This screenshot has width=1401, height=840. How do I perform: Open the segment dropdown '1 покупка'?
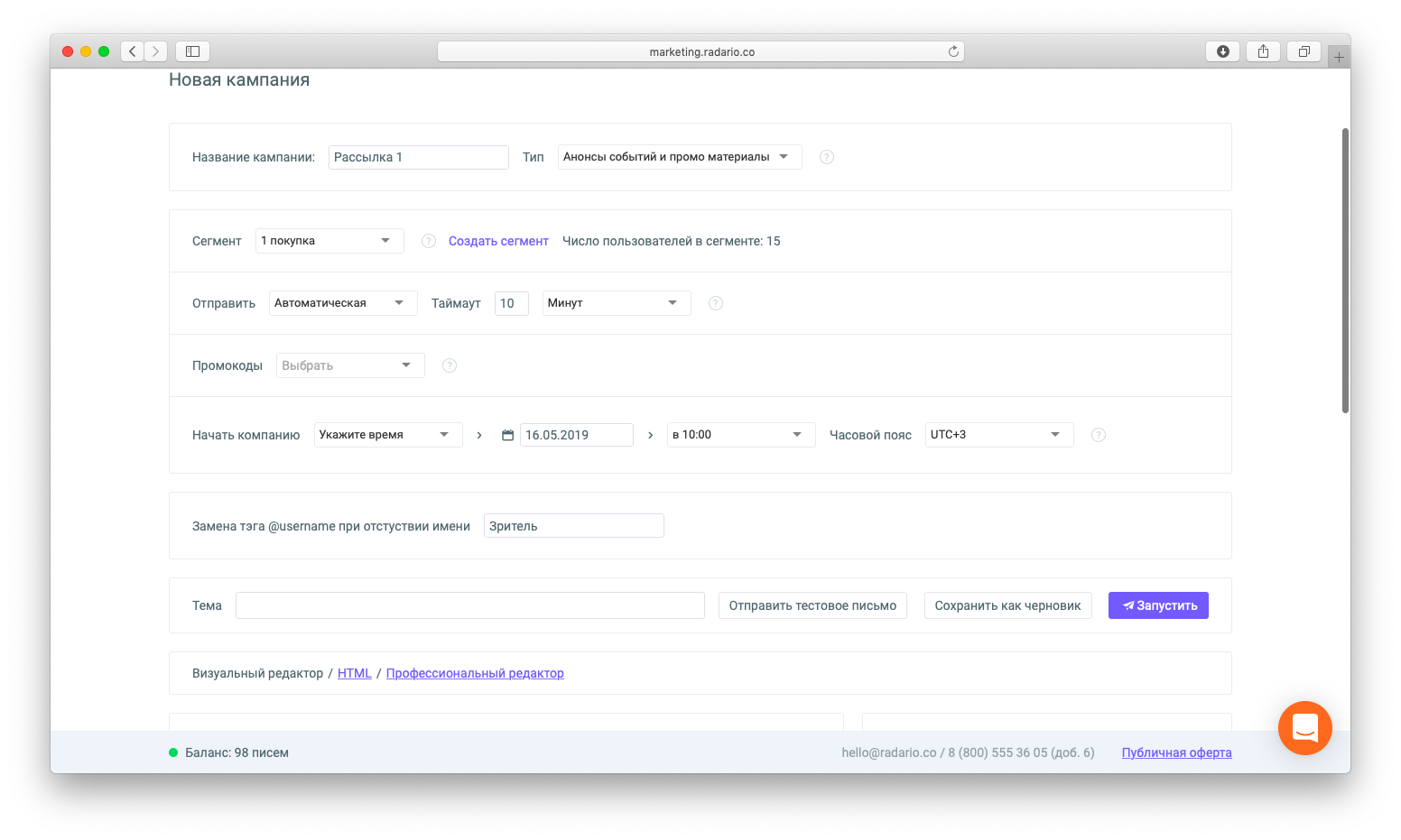click(x=329, y=241)
